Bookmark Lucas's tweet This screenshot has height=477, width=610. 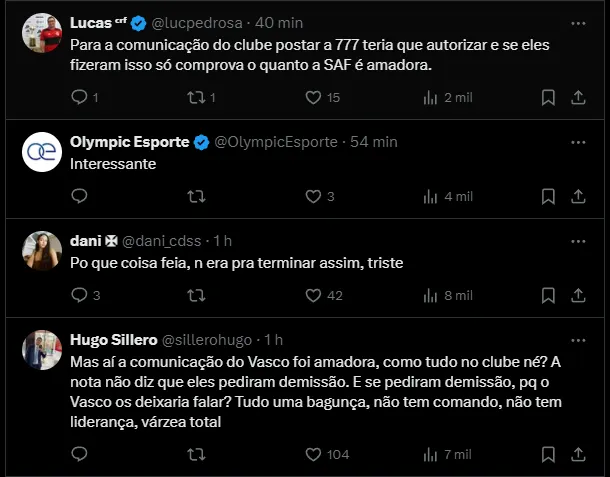point(548,97)
